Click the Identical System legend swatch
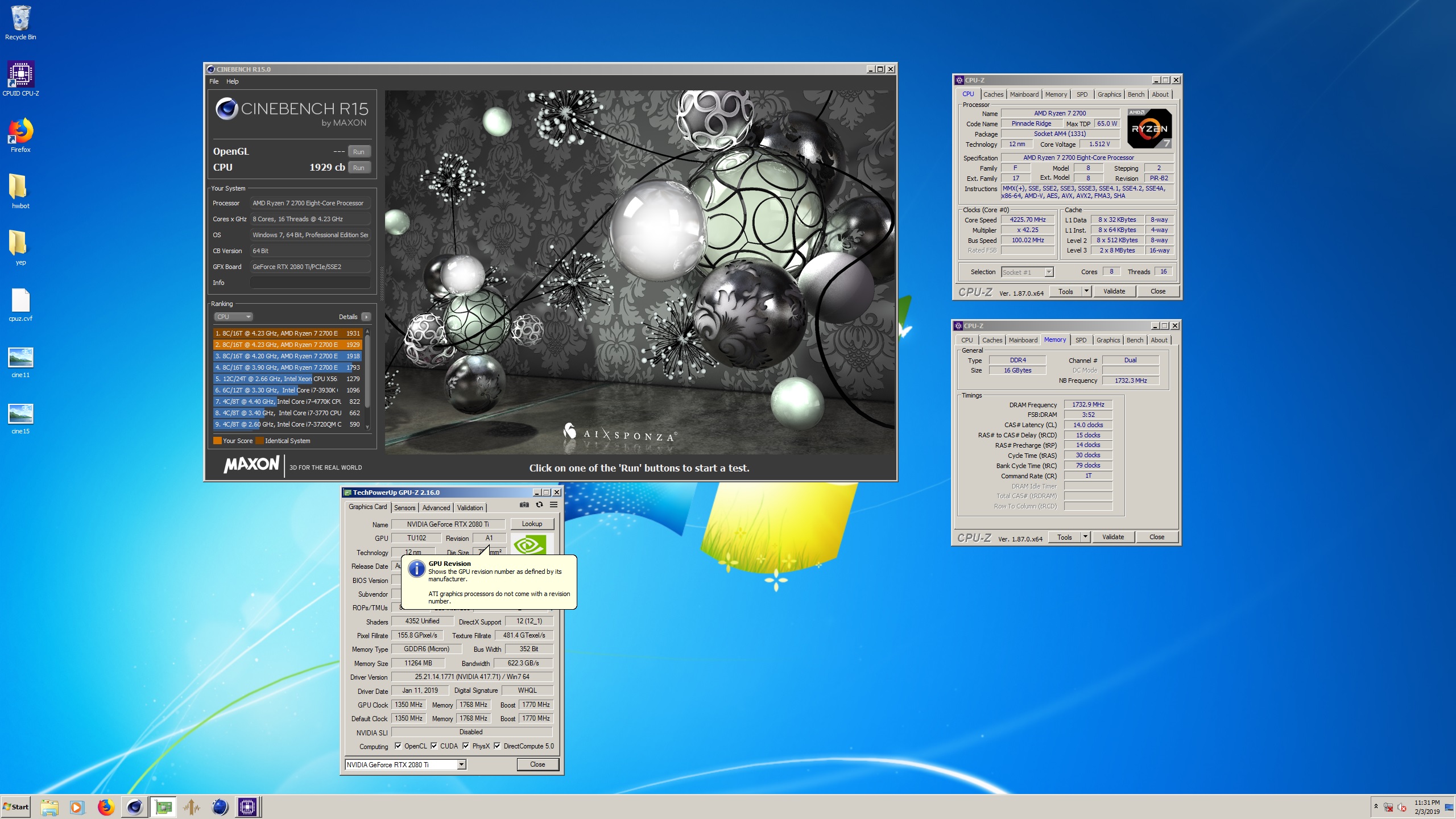 click(259, 441)
